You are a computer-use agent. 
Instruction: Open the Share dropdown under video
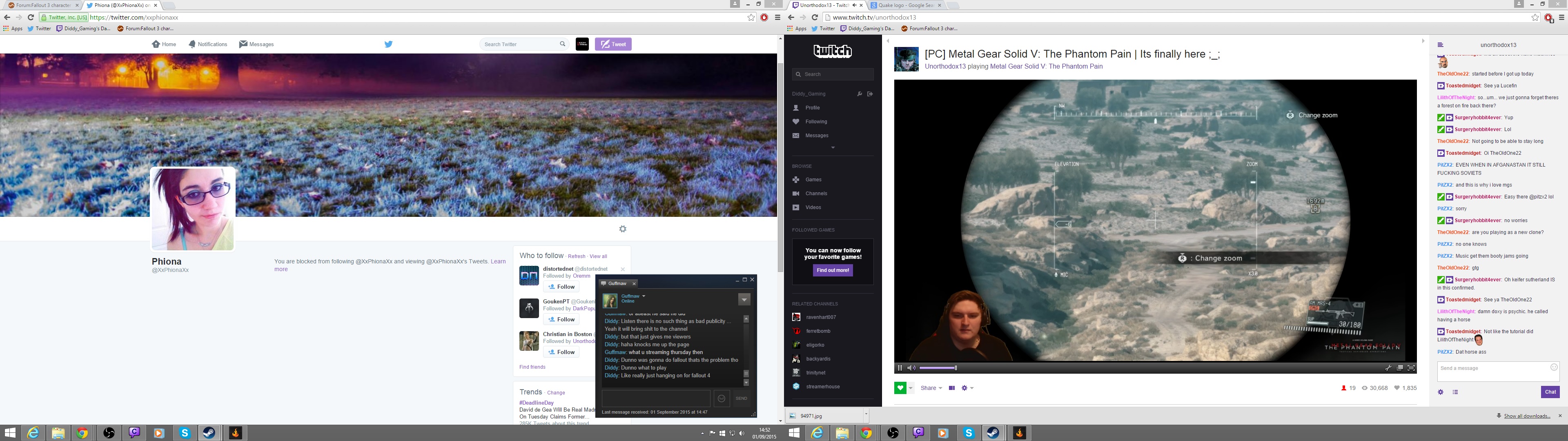click(931, 388)
